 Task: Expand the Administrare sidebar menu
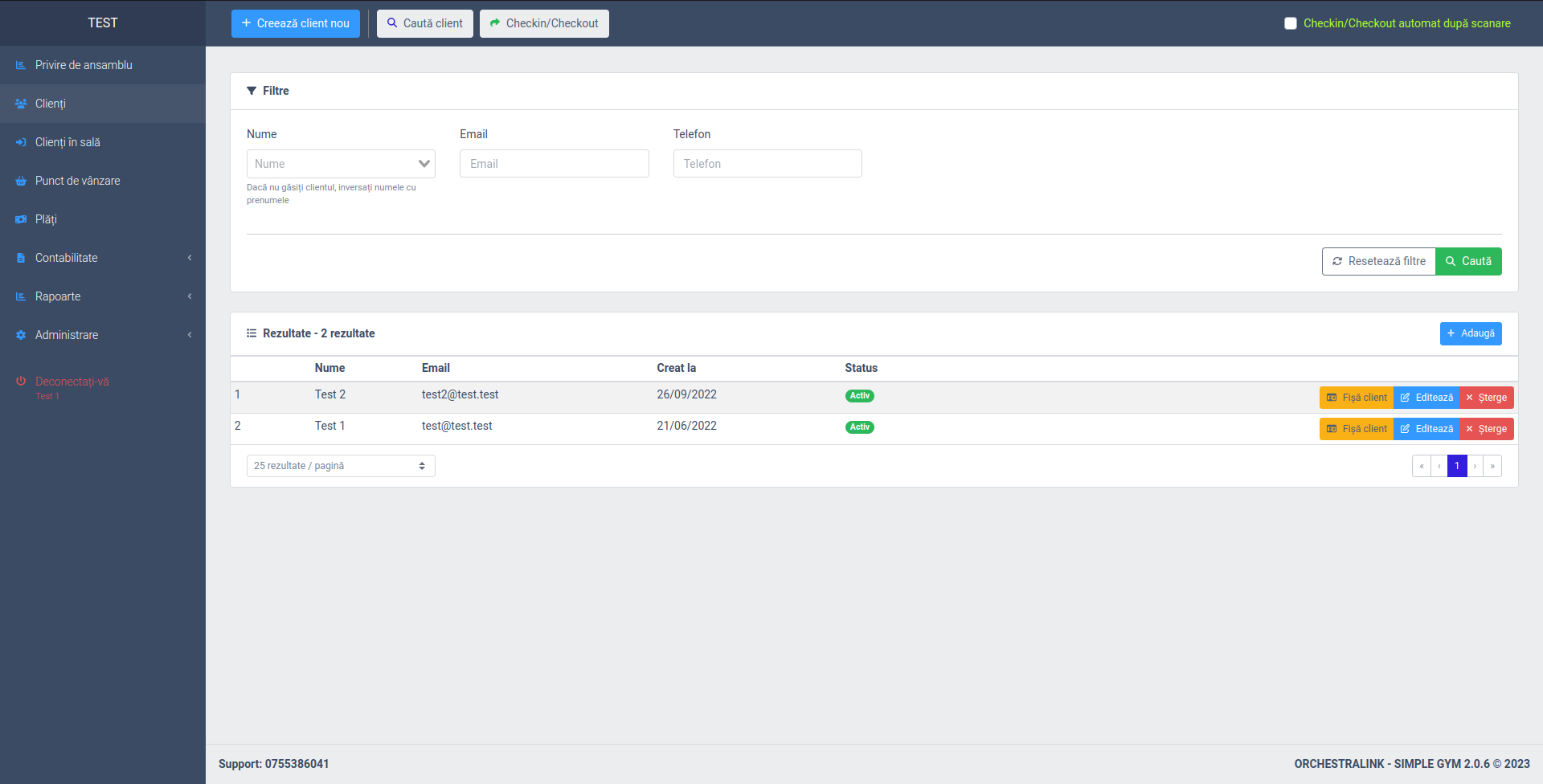[x=103, y=335]
